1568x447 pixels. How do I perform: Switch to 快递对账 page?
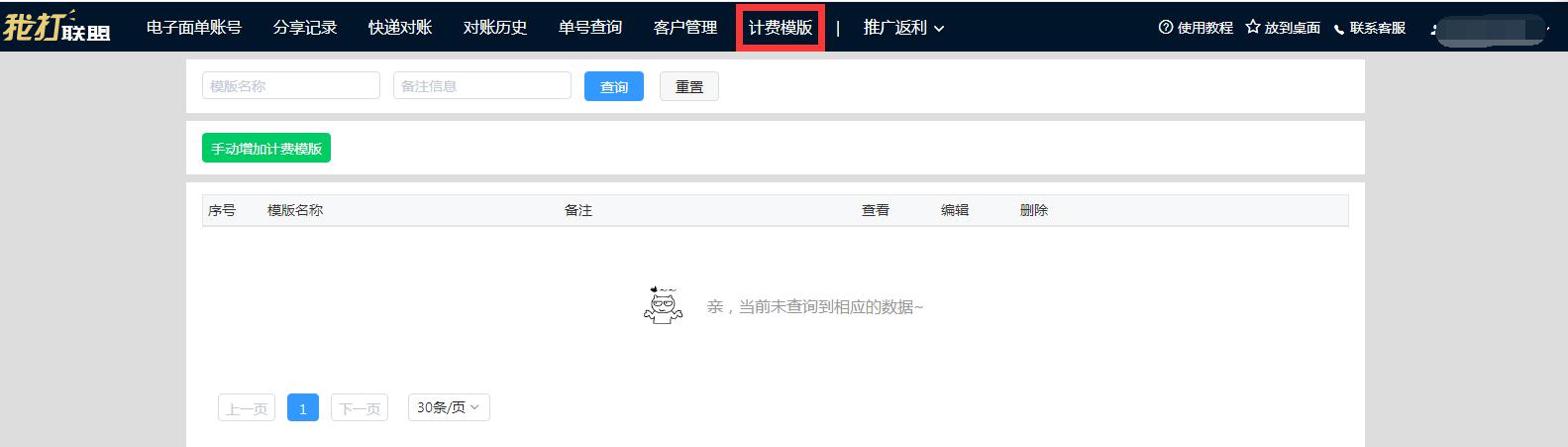click(400, 28)
